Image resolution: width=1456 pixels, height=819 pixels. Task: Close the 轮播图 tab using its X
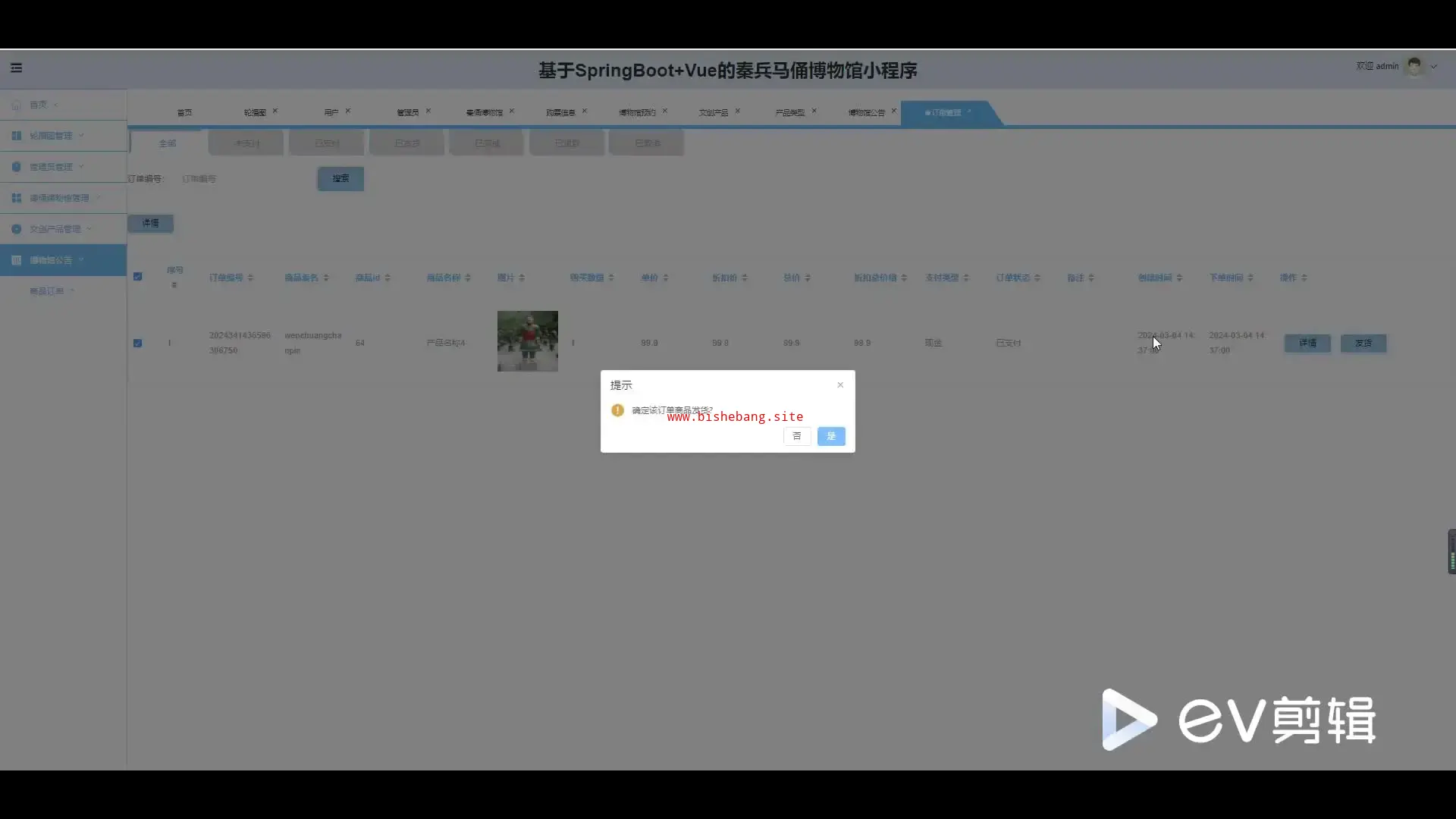[275, 111]
